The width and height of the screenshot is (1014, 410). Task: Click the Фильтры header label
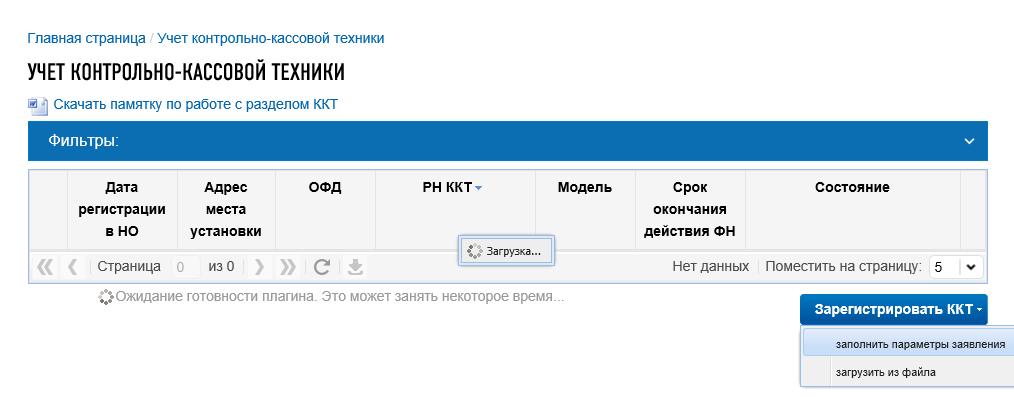(x=83, y=140)
